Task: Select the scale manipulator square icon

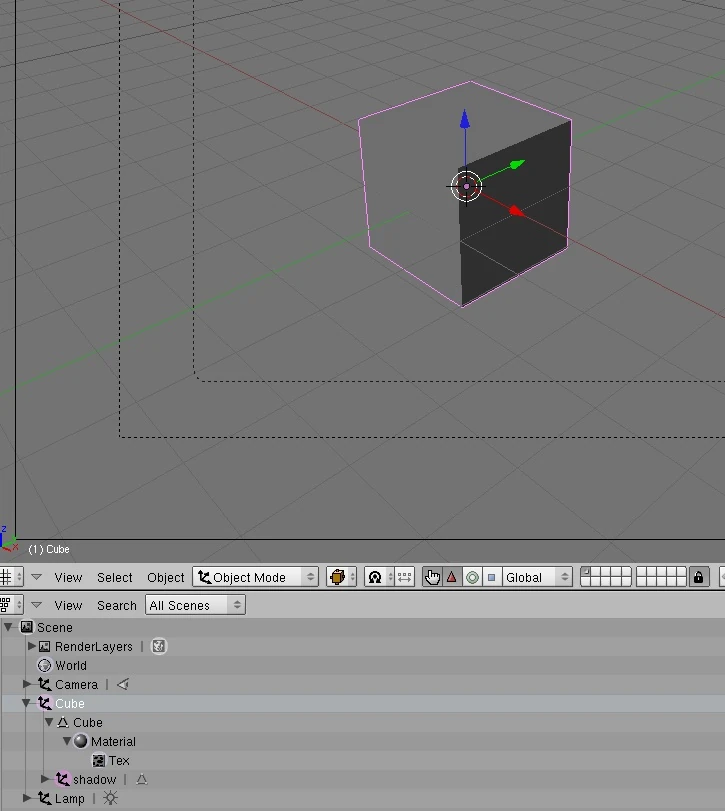Action: click(x=491, y=577)
